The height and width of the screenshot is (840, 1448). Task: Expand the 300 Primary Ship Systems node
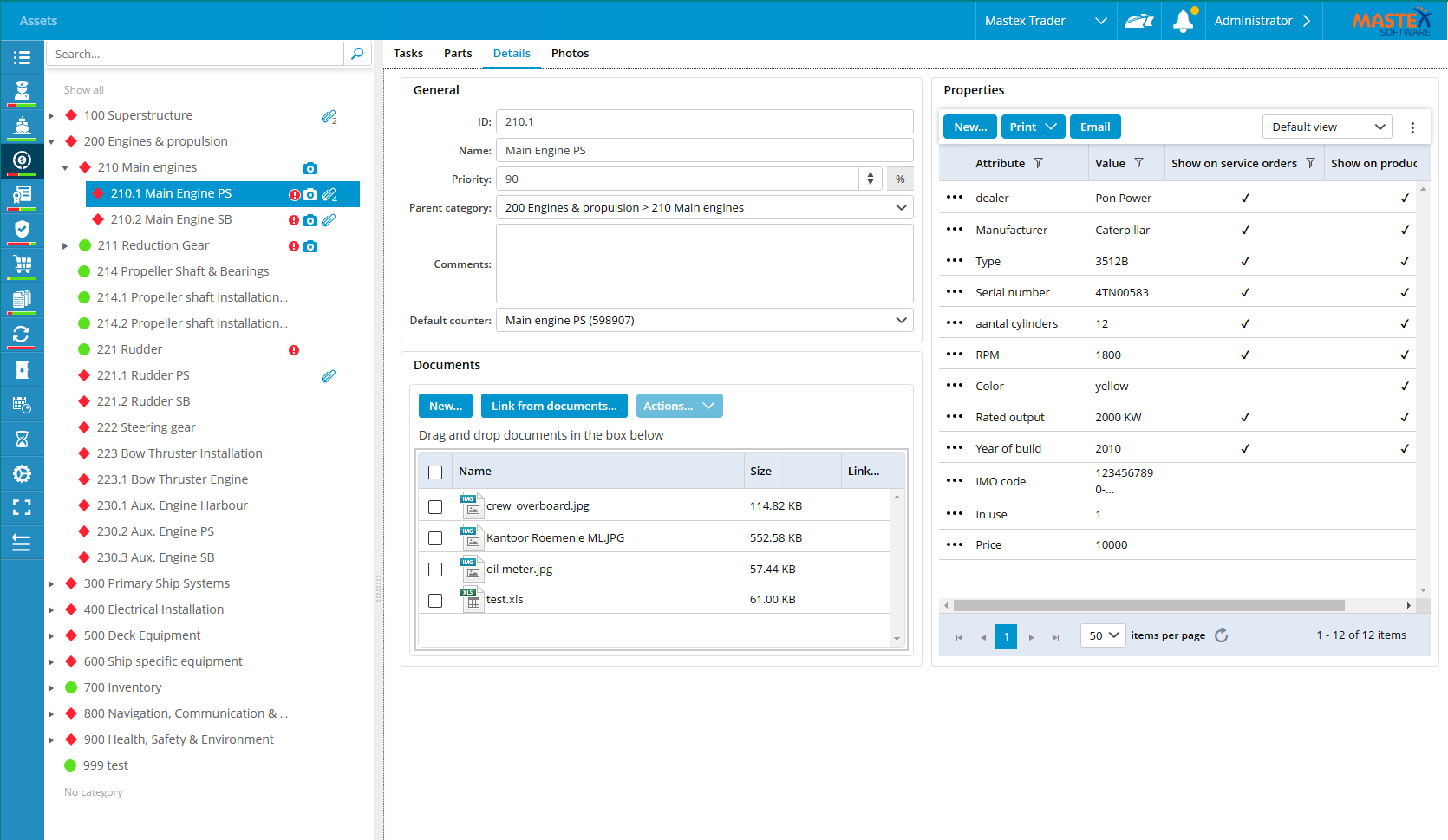point(51,584)
